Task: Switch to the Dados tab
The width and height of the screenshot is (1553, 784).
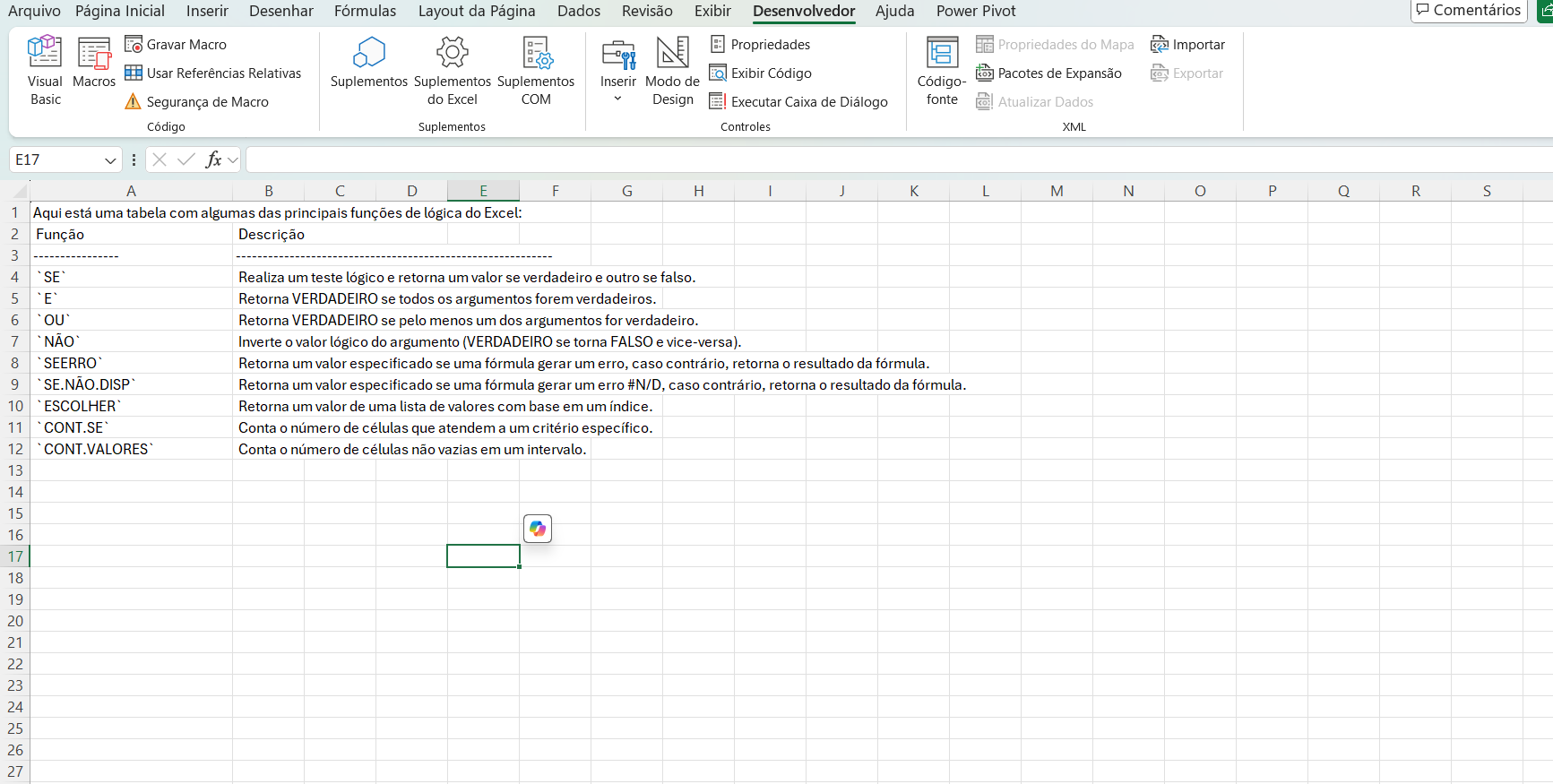Action: point(579,11)
